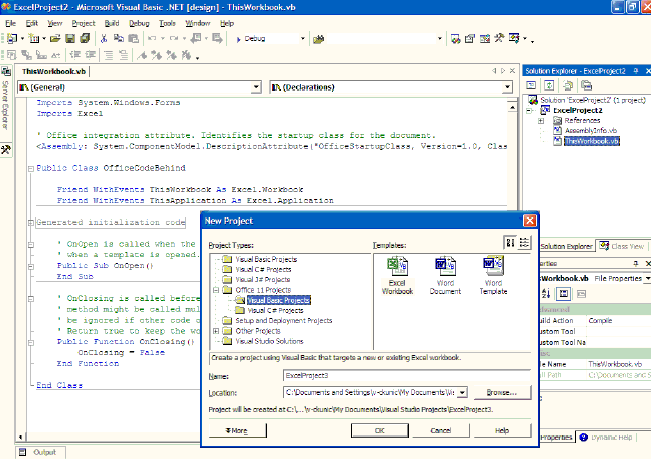Select AssemblyInfo.vb in Solution Explorer
Screen dimensions: 651x459
pos(590,131)
